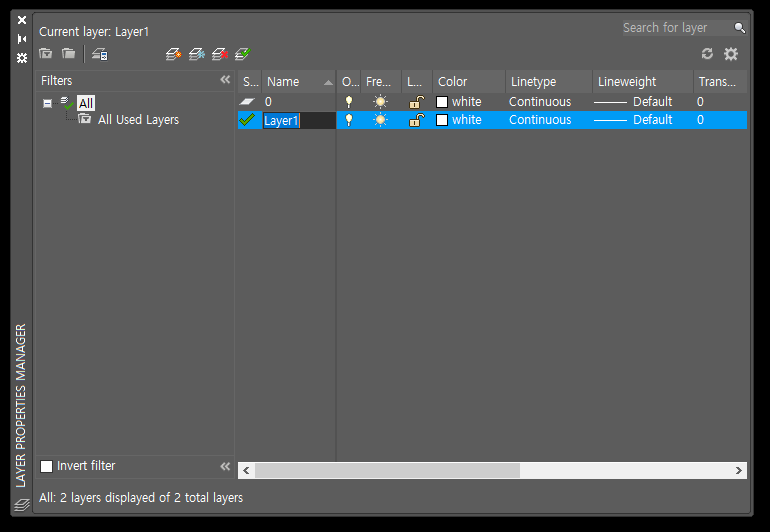Collapse filter tree via bottom chevrons
The width and height of the screenshot is (770, 532).
tap(225, 466)
